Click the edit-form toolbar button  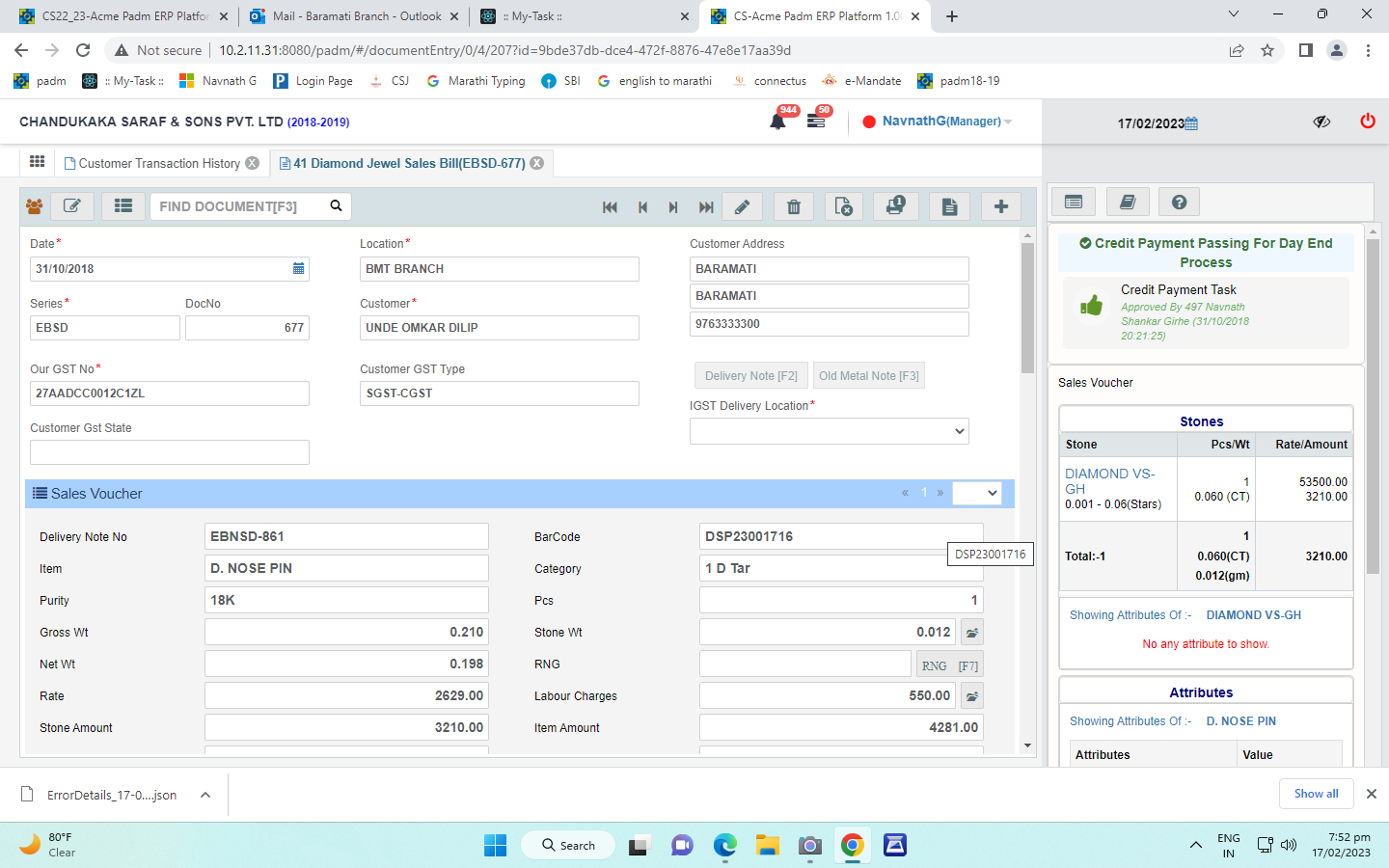72,205
